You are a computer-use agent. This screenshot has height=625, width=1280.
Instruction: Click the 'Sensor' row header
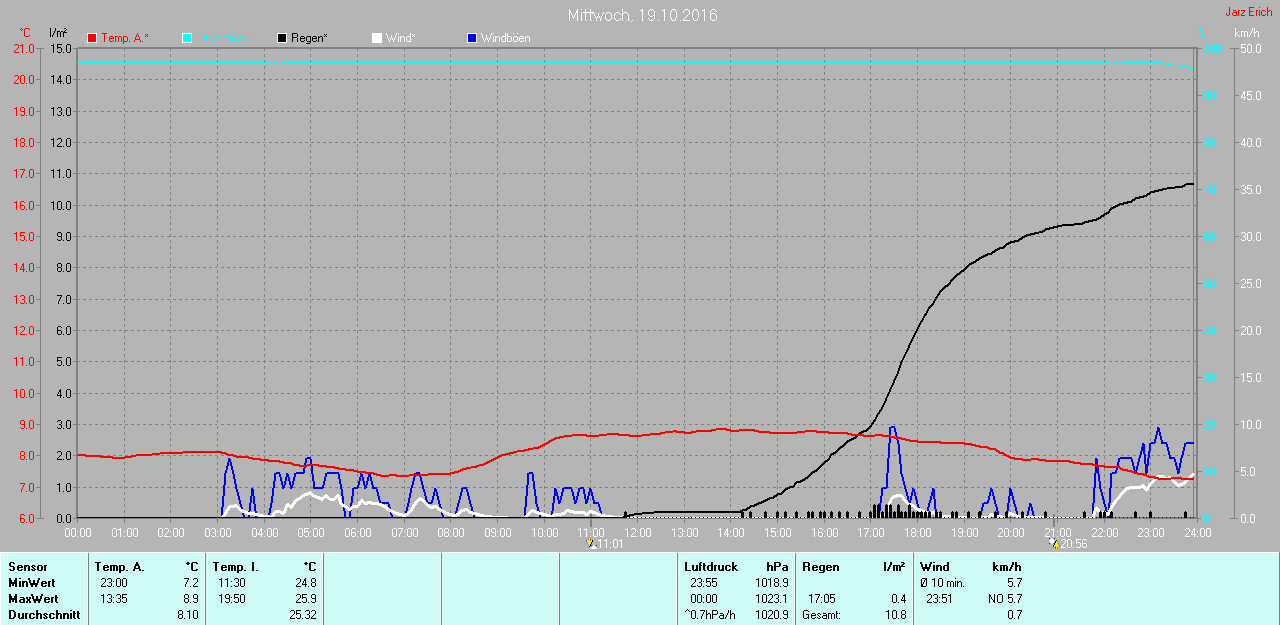[27, 567]
